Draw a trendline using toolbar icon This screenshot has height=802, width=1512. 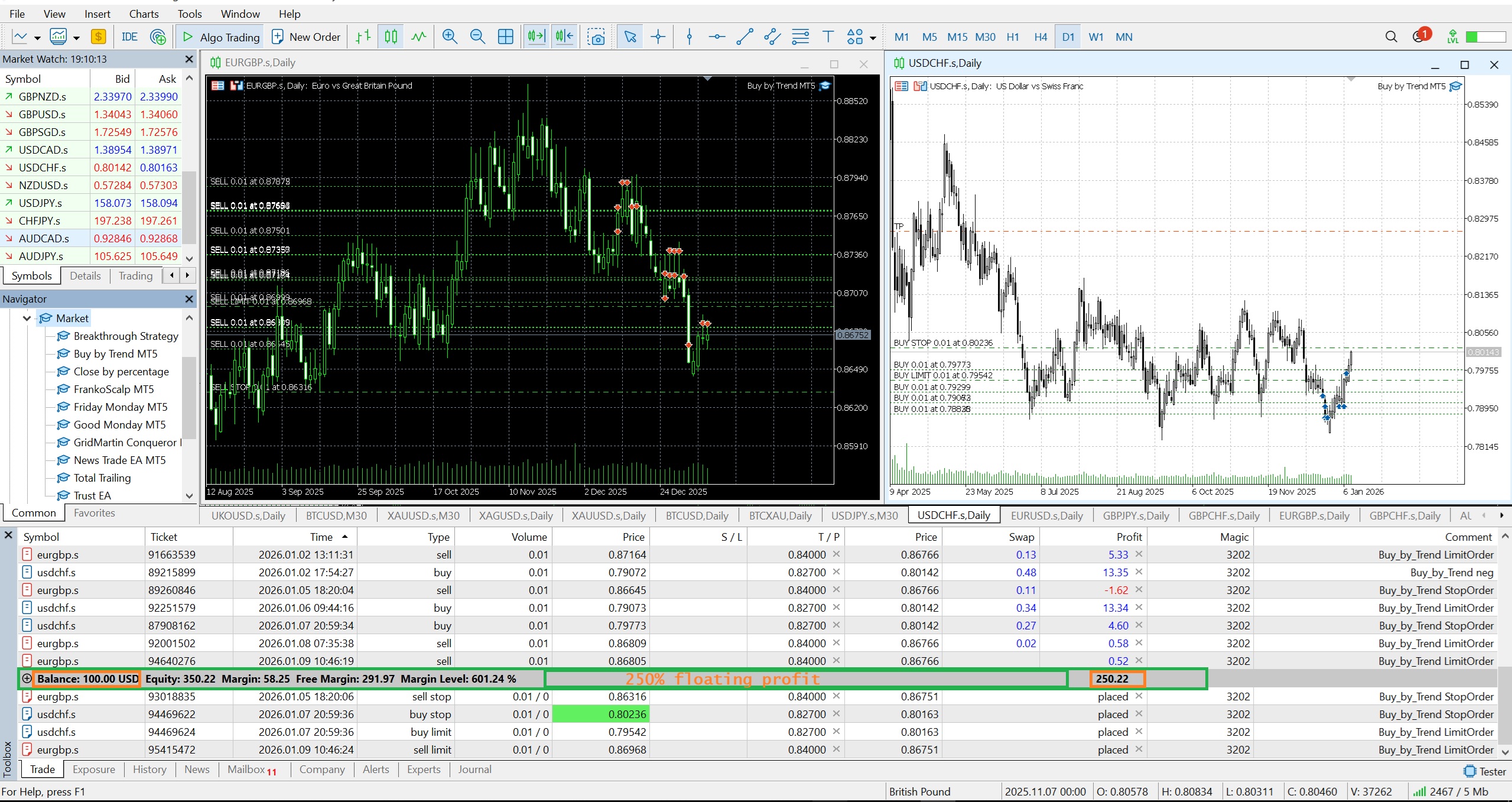744,37
